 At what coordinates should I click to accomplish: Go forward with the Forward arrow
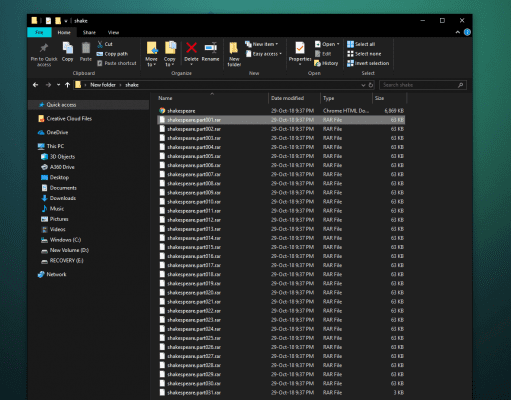pyautogui.click(x=48, y=85)
